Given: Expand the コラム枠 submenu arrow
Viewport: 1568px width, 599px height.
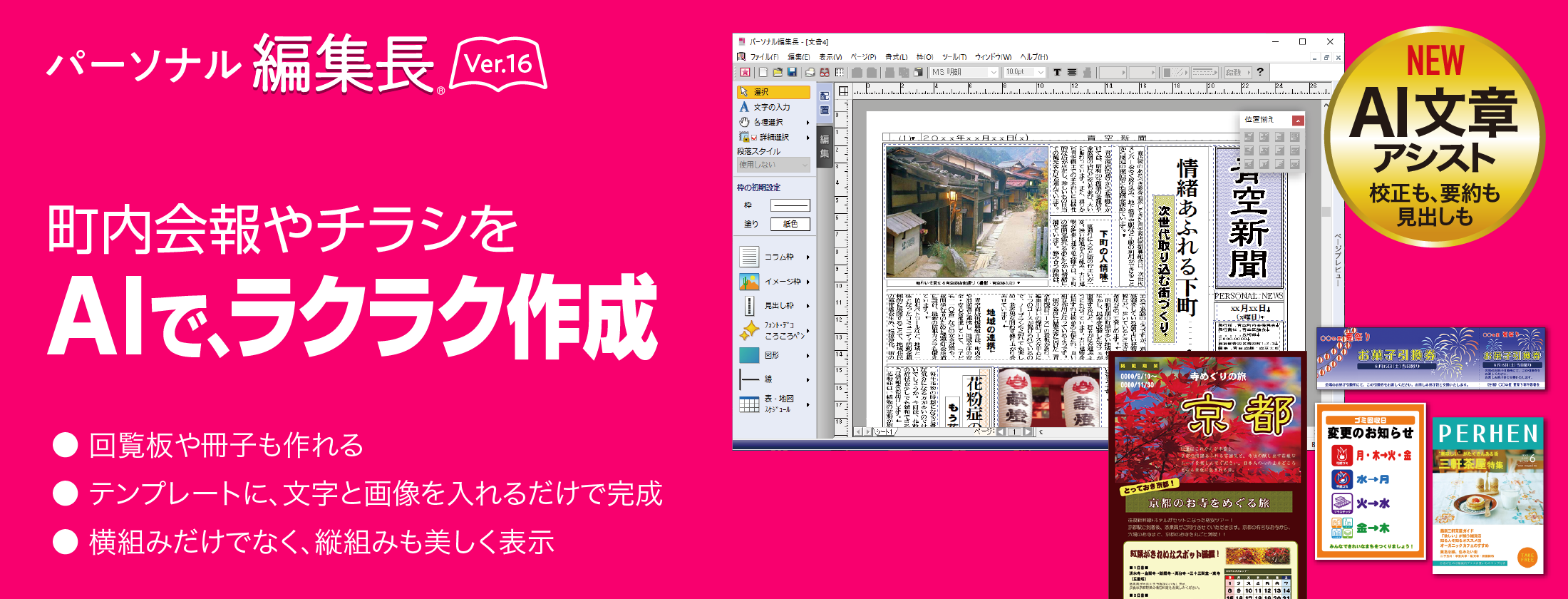Looking at the screenshot, I should coord(808,257).
